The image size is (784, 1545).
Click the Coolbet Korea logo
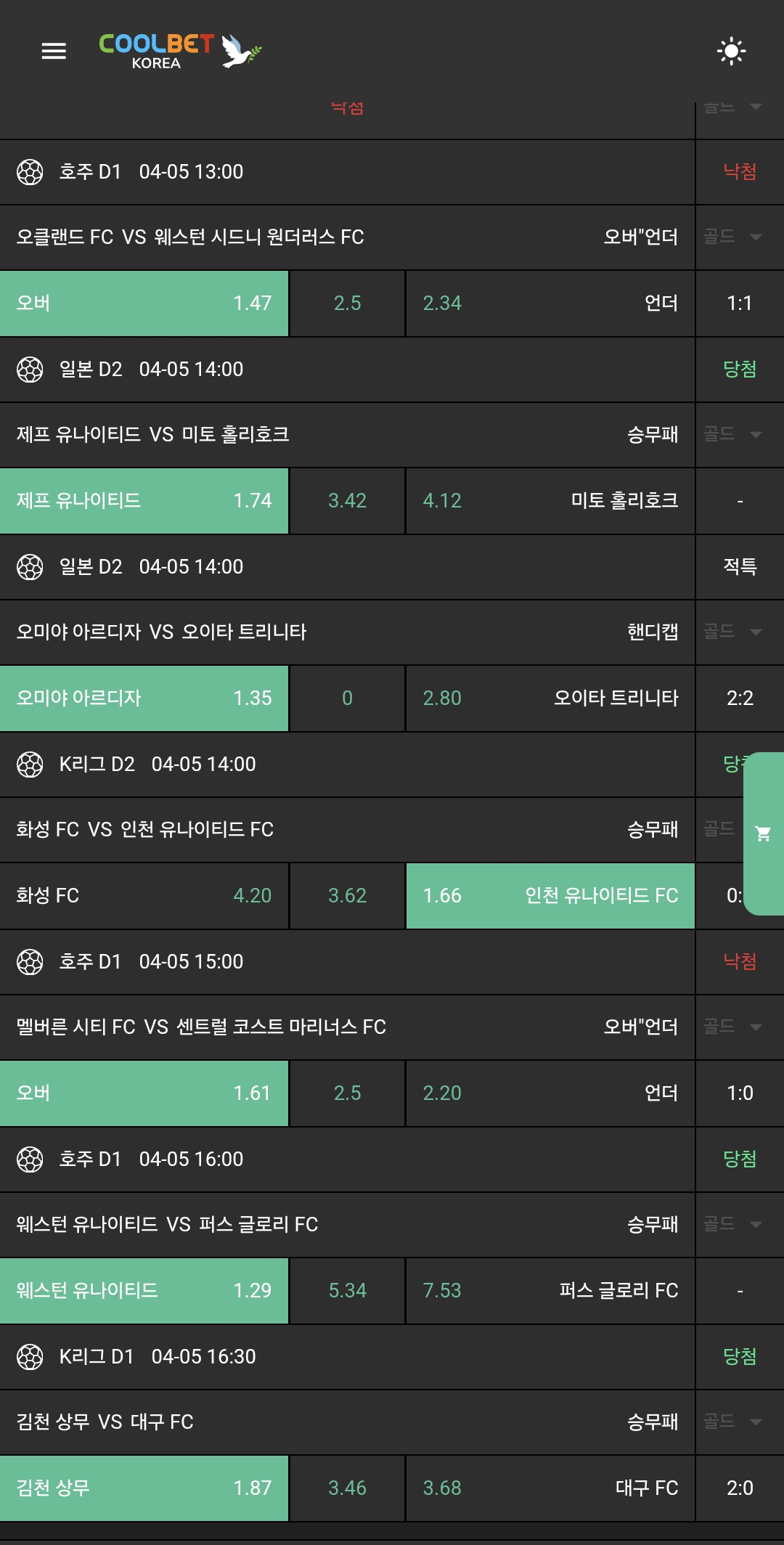179,51
